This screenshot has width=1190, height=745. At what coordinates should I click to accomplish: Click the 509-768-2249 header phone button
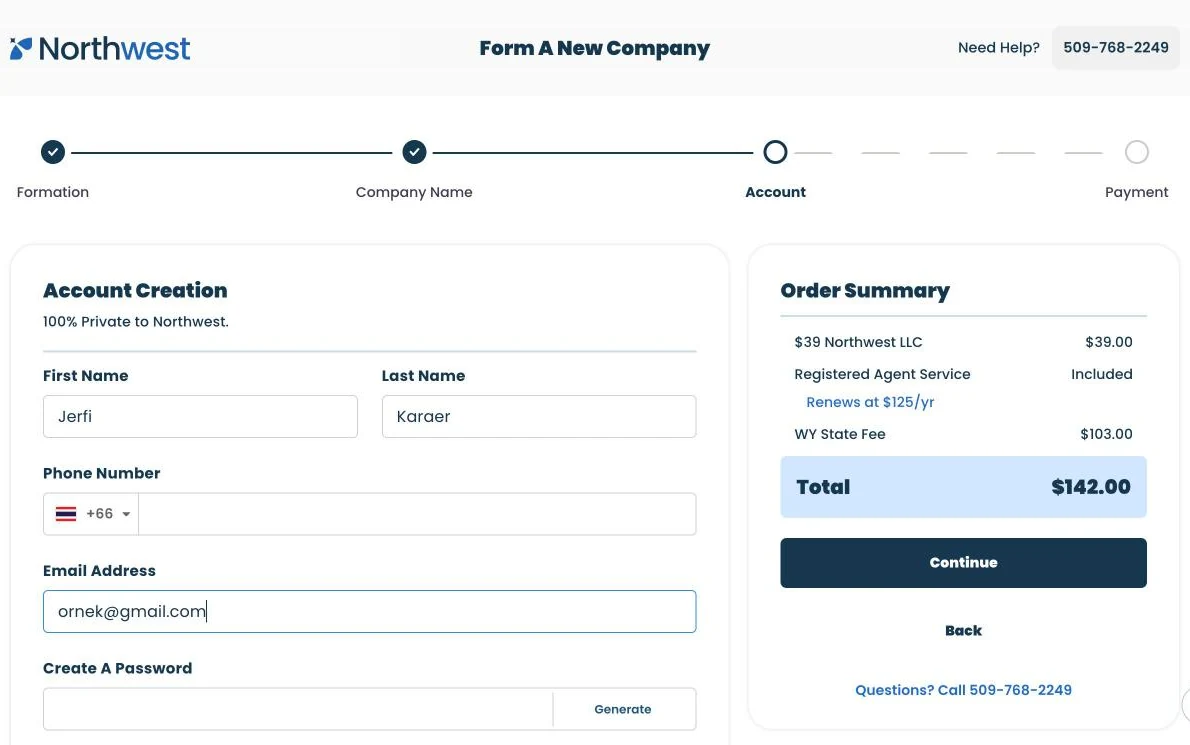pyautogui.click(x=1116, y=48)
